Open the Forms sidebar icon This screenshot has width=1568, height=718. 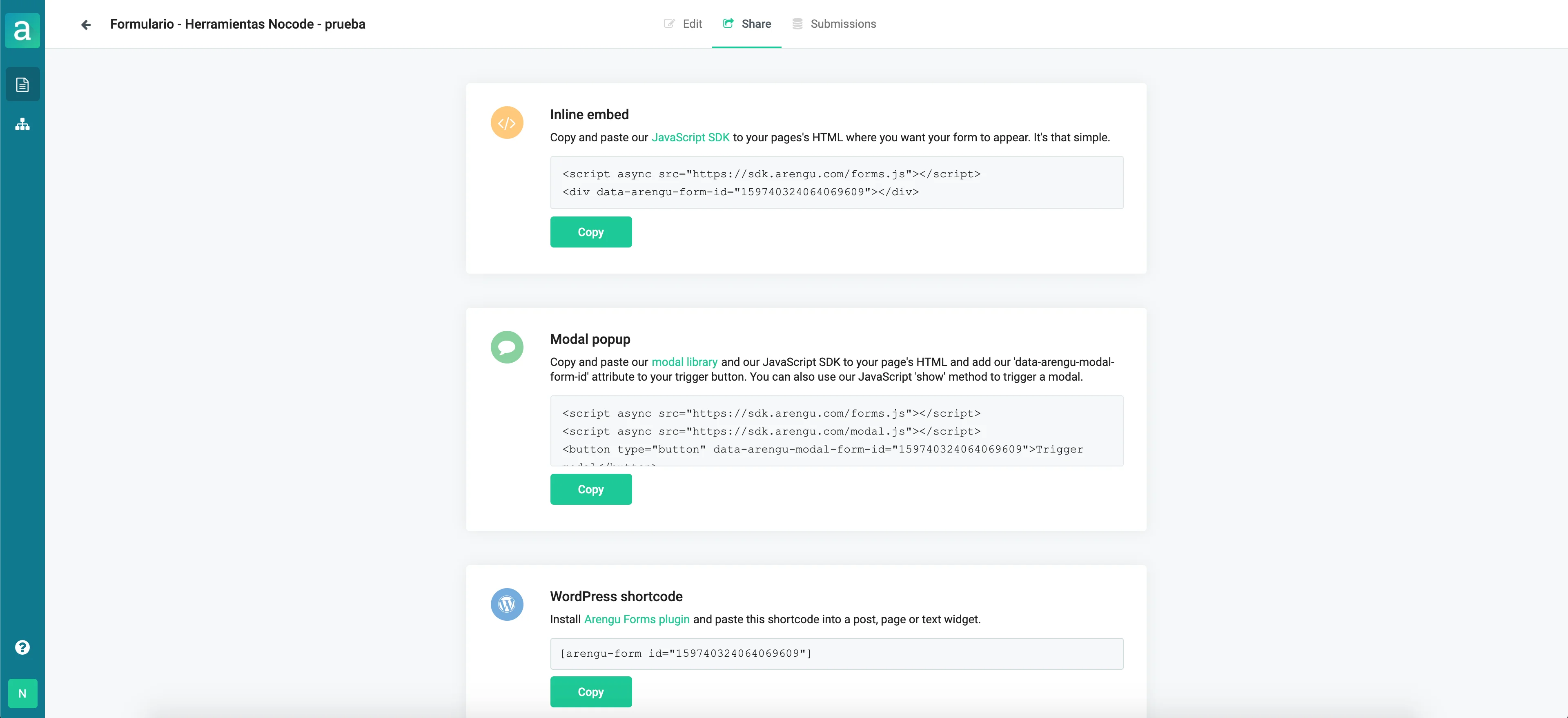coord(22,85)
